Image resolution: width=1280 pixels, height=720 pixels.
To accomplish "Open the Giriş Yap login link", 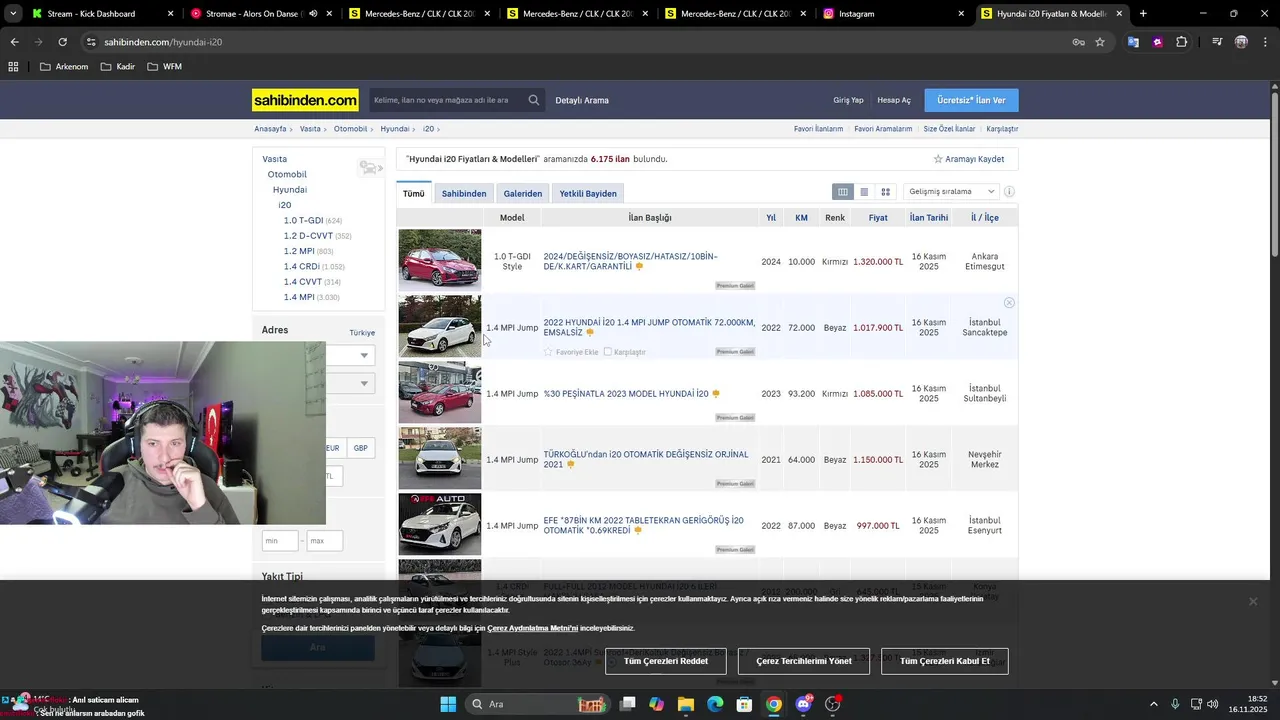I will click(848, 100).
